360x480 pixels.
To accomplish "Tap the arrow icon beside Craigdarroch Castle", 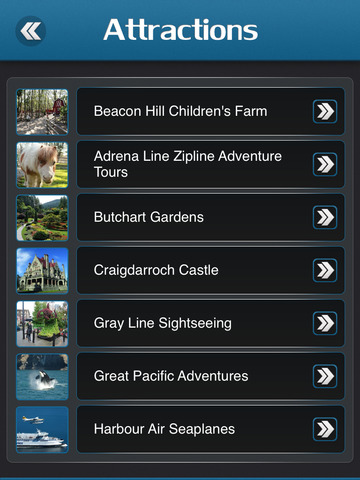I will (x=325, y=270).
